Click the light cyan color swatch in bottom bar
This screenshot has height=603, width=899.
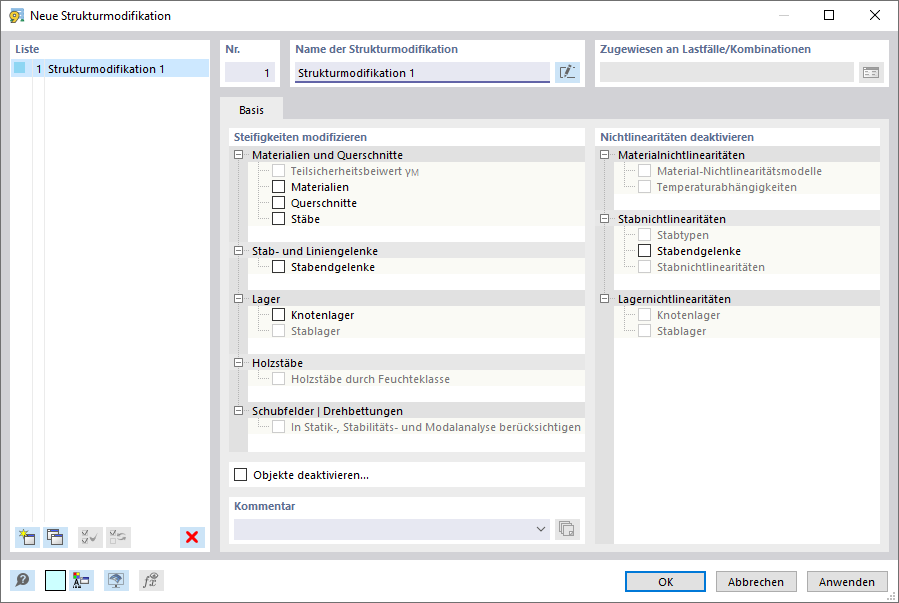point(55,581)
